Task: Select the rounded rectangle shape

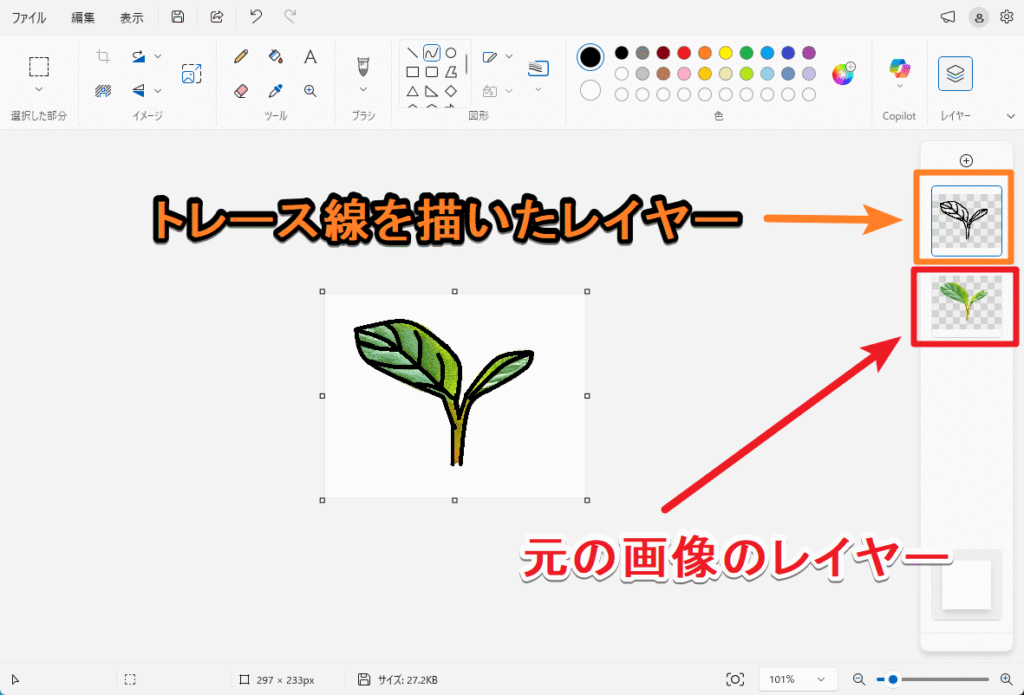Action: tap(432, 72)
